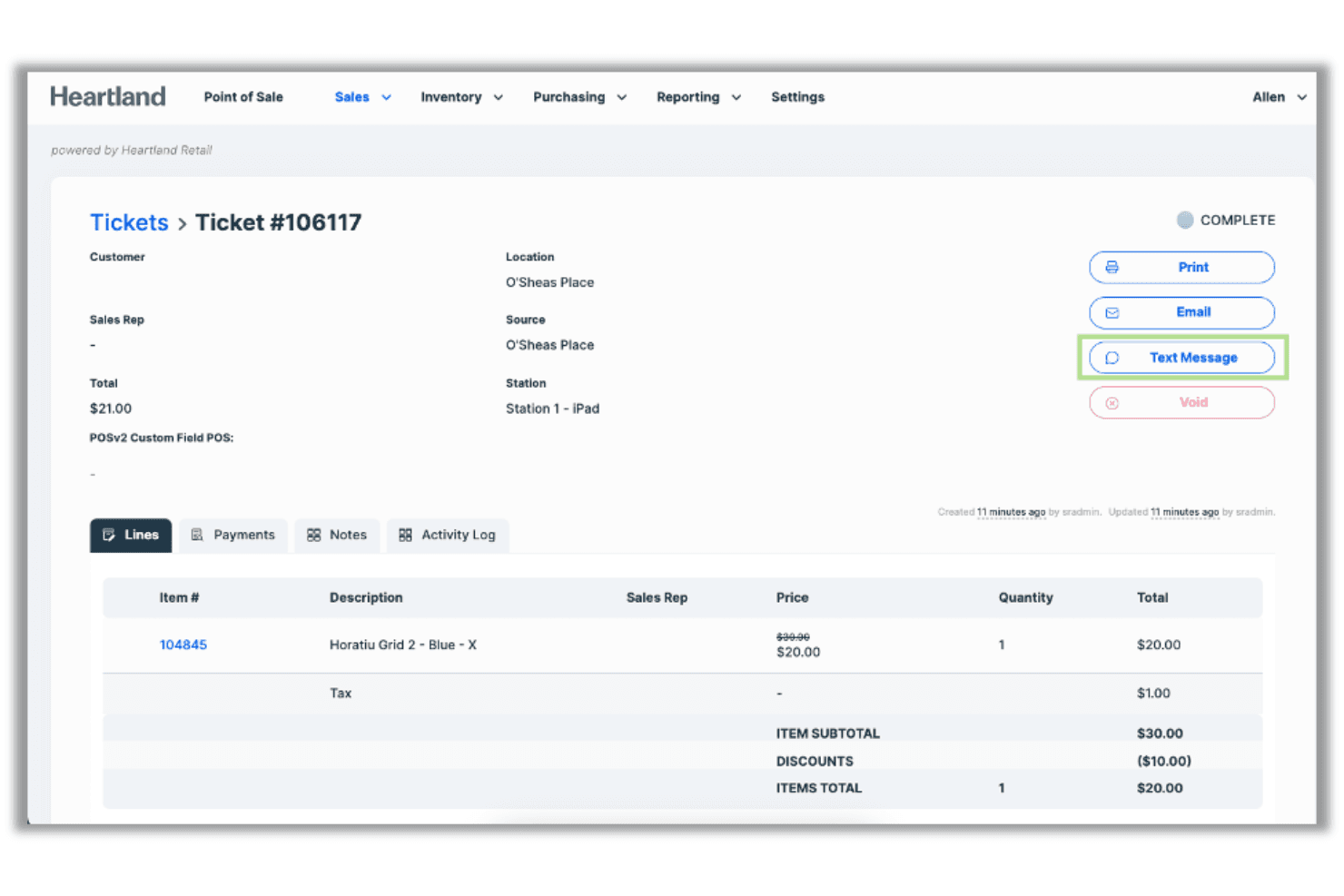Click the 'Station 1 - iPad' value

(x=552, y=409)
